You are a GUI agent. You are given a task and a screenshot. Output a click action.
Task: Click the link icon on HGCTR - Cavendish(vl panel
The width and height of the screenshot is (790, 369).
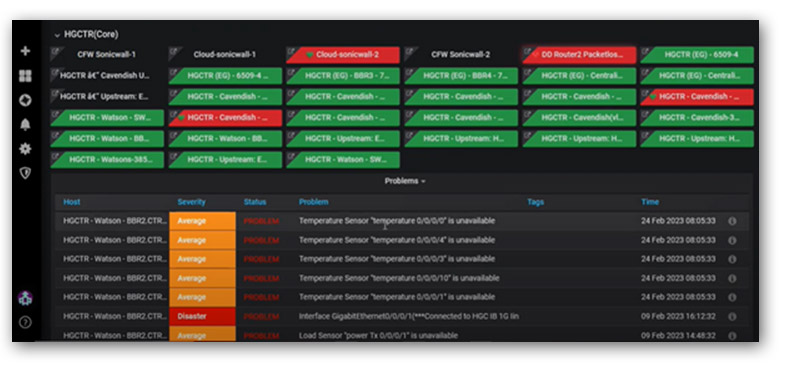click(528, 113)
